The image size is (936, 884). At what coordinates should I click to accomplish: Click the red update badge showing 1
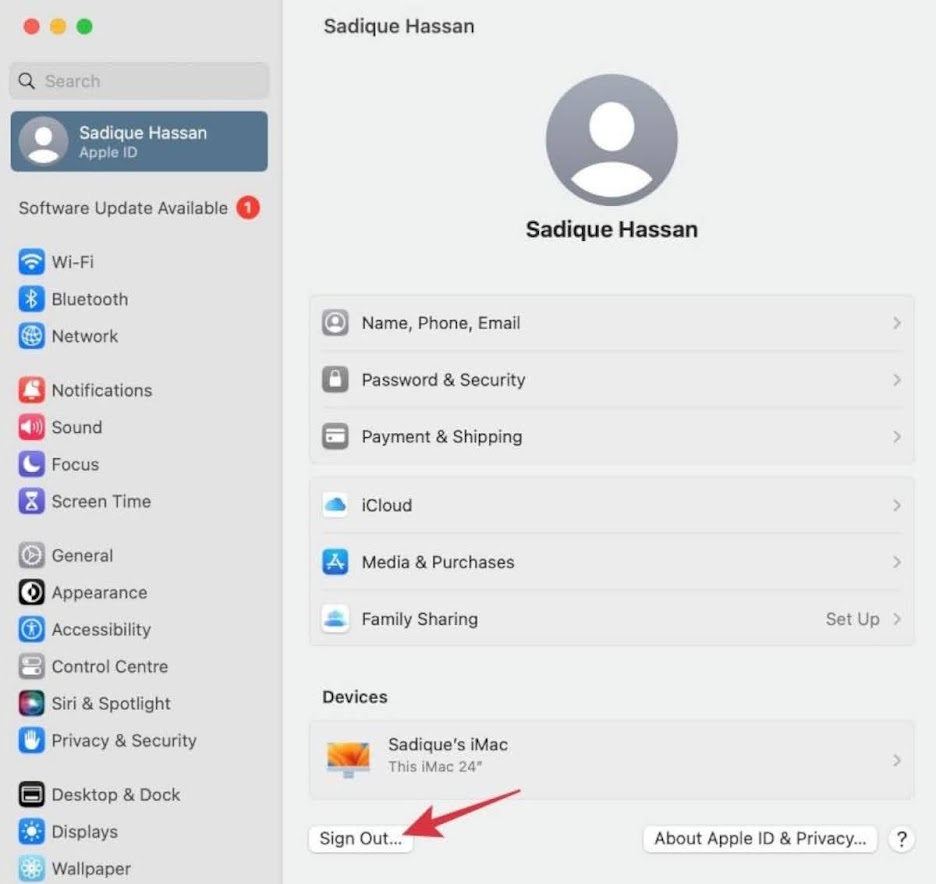click(x=248, y=208)
